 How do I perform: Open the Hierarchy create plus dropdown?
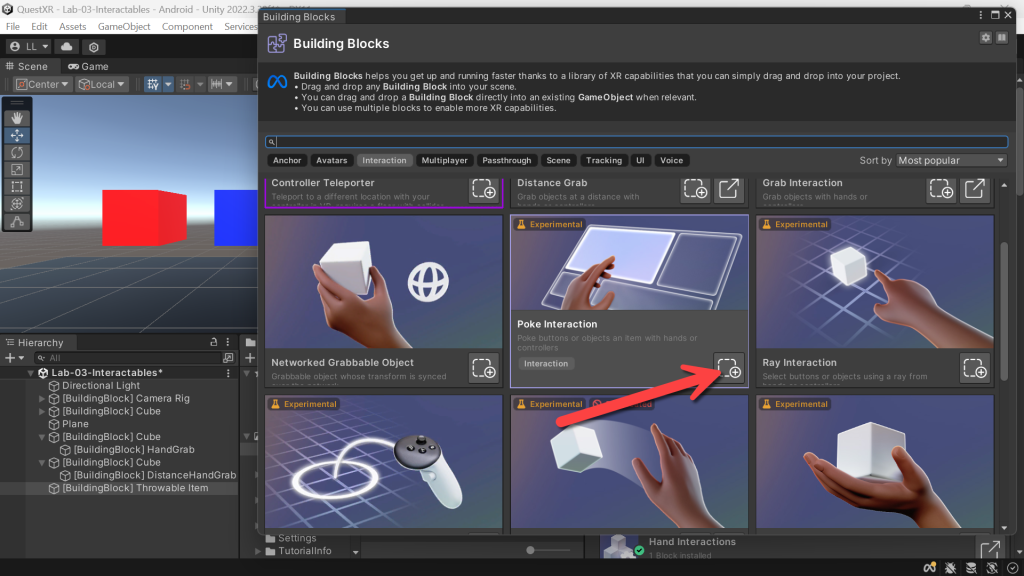[x=14, y=358]
